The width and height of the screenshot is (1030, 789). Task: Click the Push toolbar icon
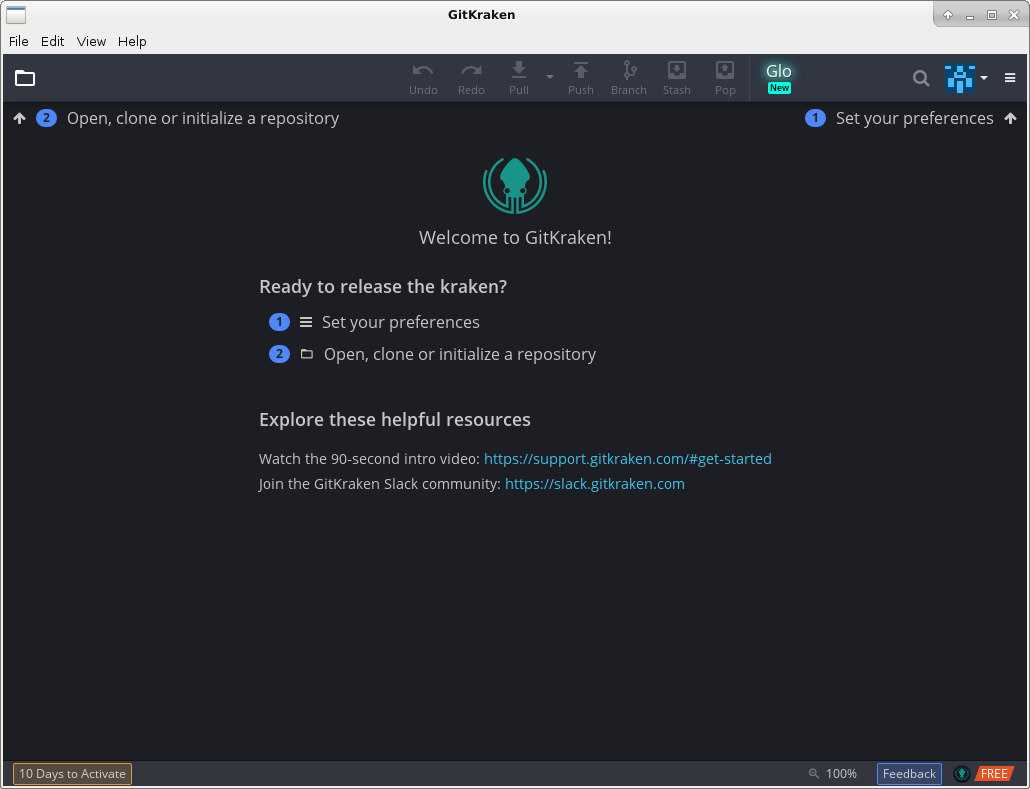pos(581,79)
